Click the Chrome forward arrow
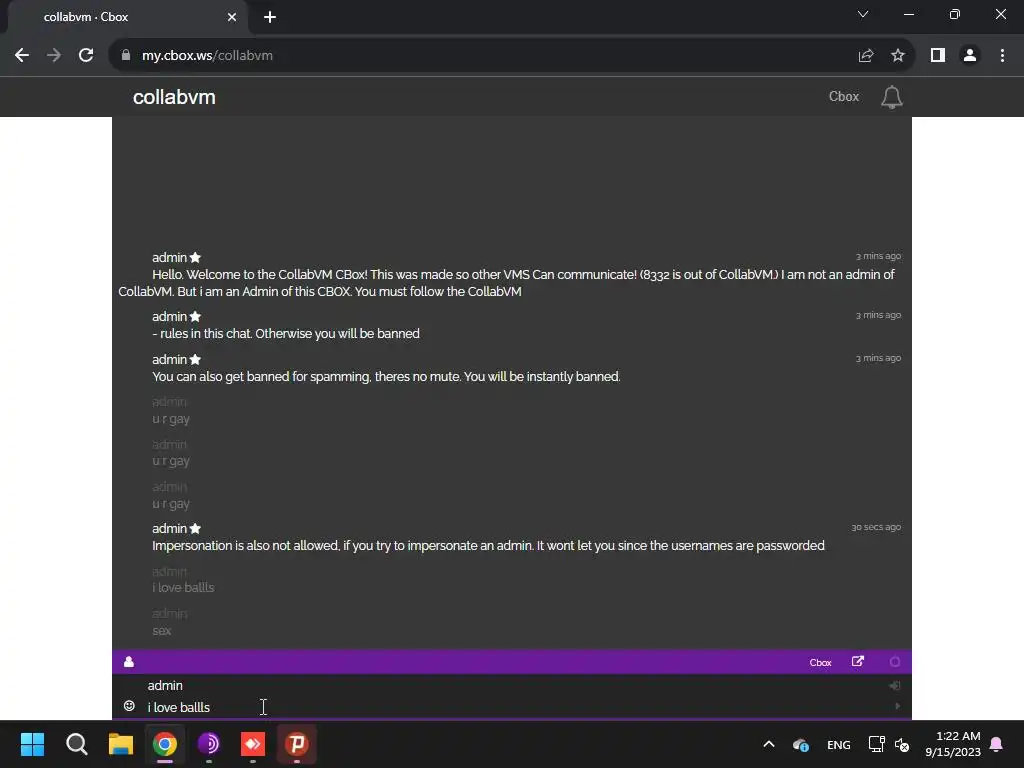 pyautogui.click(x=54, y=56)
